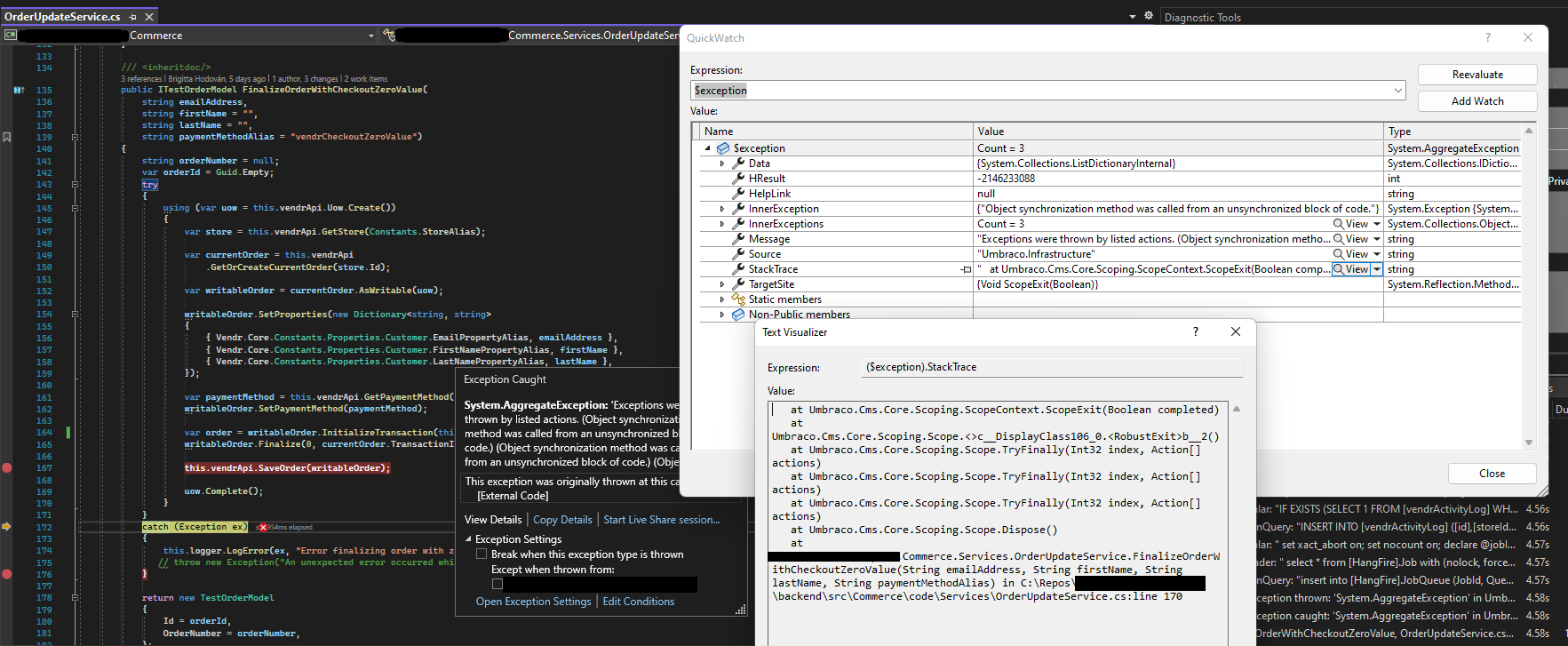Click View visualizer for Message row
Image resolution: width=1568 pixels, height=646 pixels.
point(1351,239)
